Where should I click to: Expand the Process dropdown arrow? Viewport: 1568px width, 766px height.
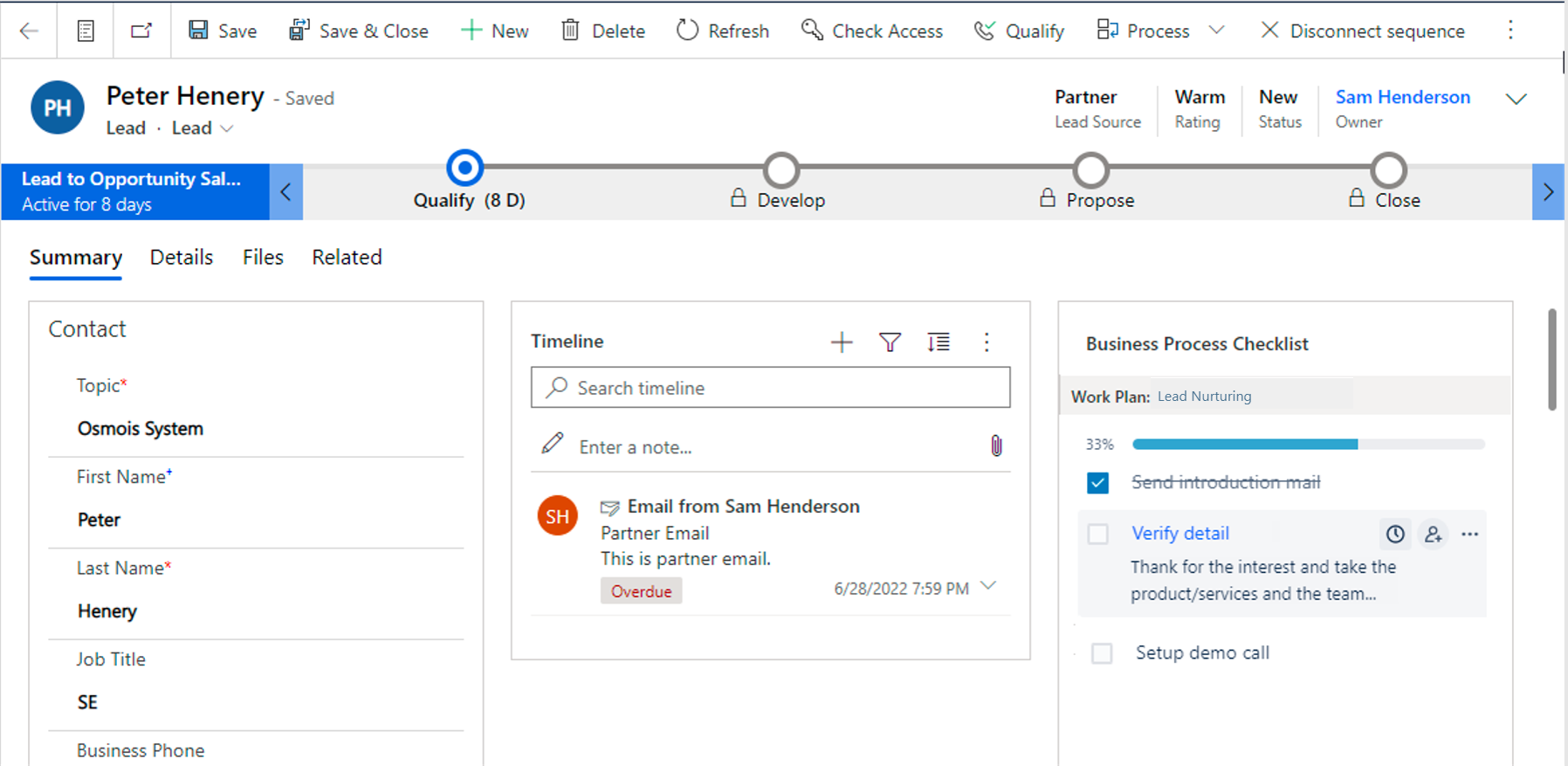coord(1216,31)
